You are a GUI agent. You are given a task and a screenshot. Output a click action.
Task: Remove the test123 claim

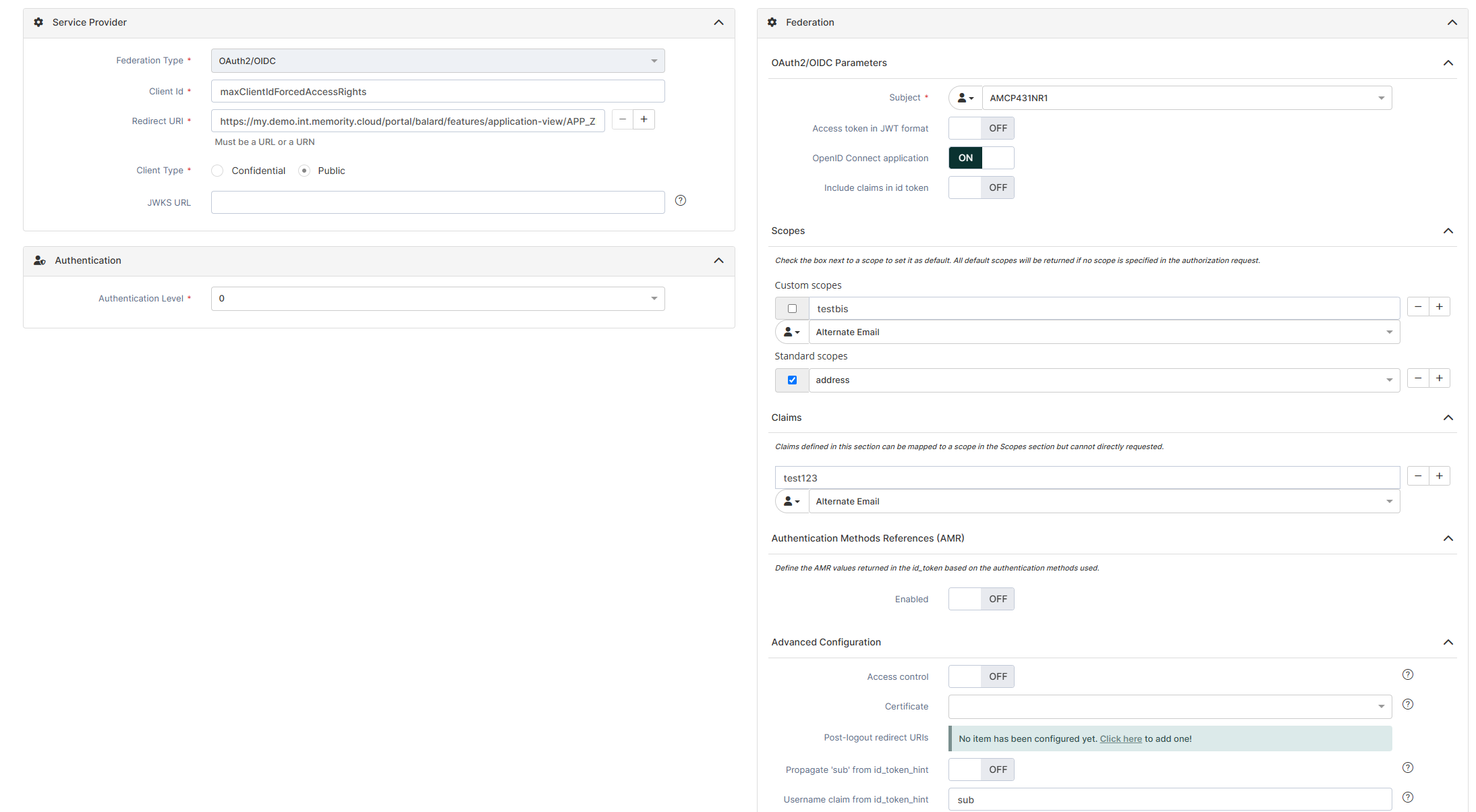1418,476
